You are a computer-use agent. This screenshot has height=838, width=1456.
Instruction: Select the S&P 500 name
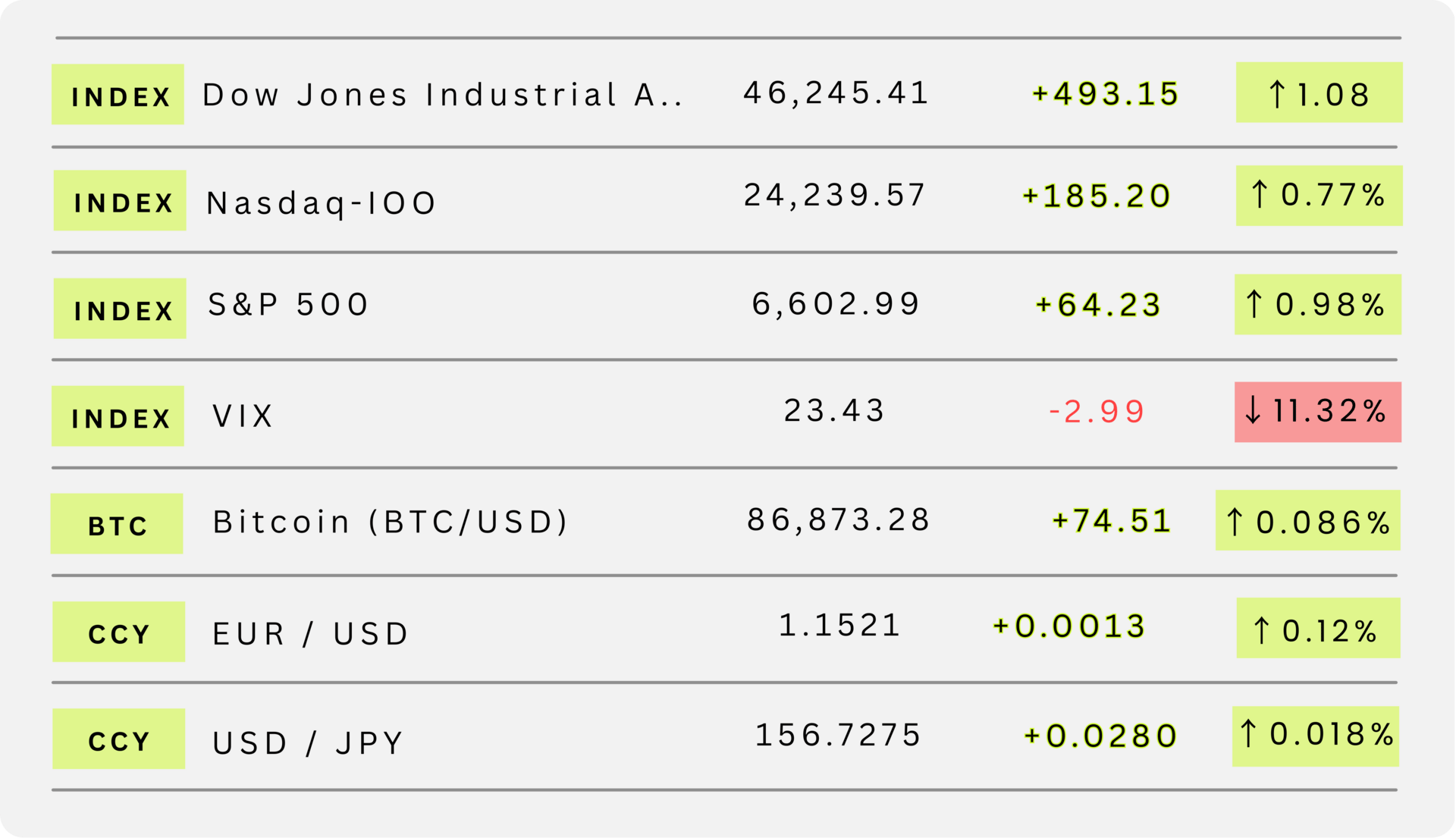(288, 305)
